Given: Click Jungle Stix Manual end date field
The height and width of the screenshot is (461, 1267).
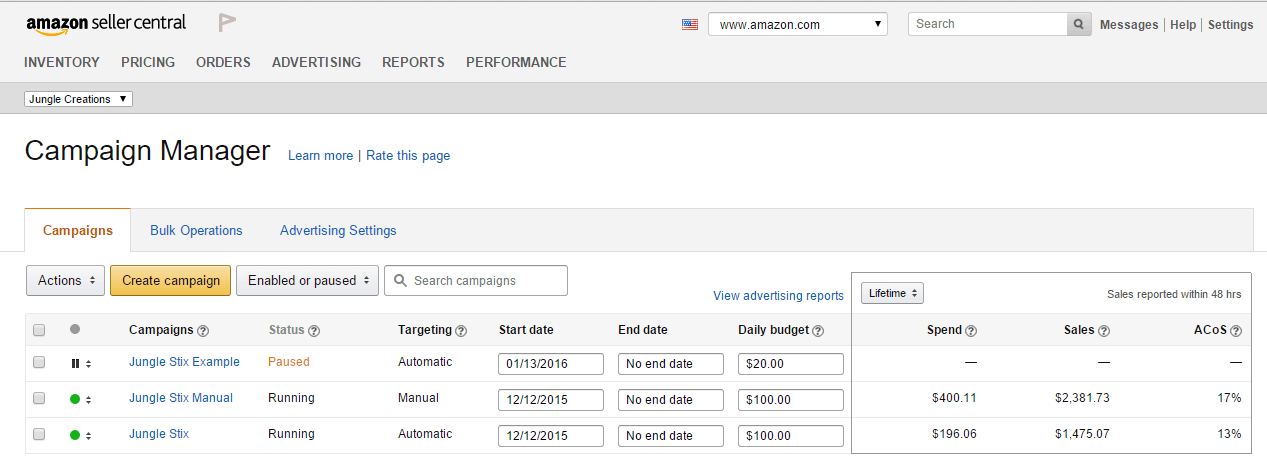Looking at the screenshot, I should click(671, 400).
